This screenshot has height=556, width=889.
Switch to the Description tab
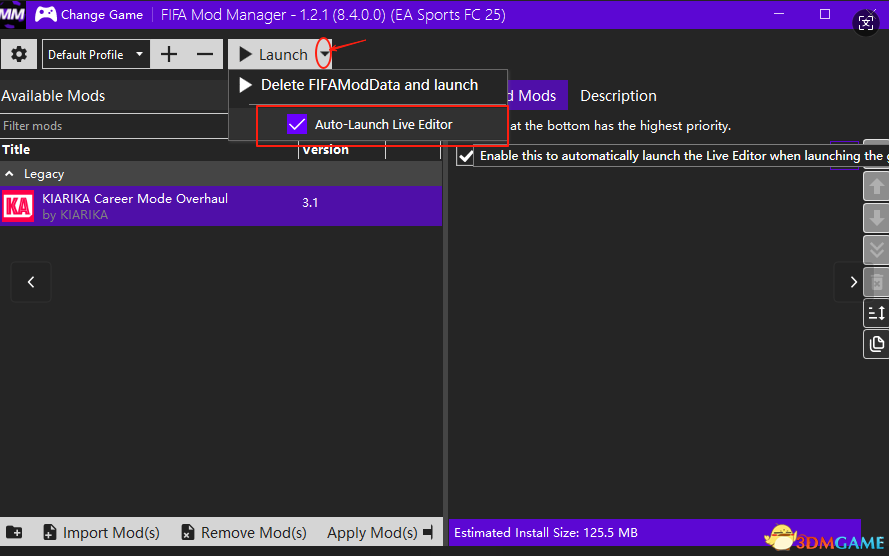point(618,96)
